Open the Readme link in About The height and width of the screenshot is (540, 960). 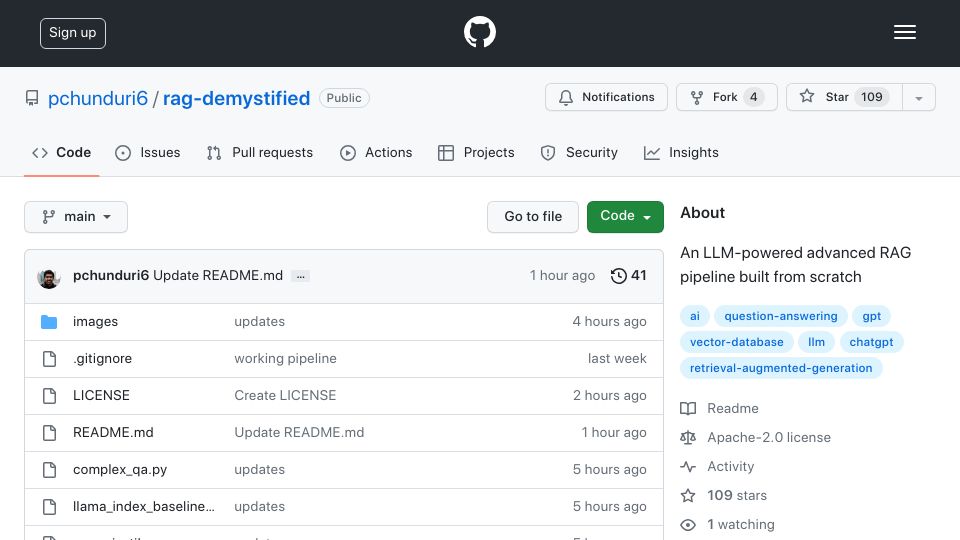733,408
